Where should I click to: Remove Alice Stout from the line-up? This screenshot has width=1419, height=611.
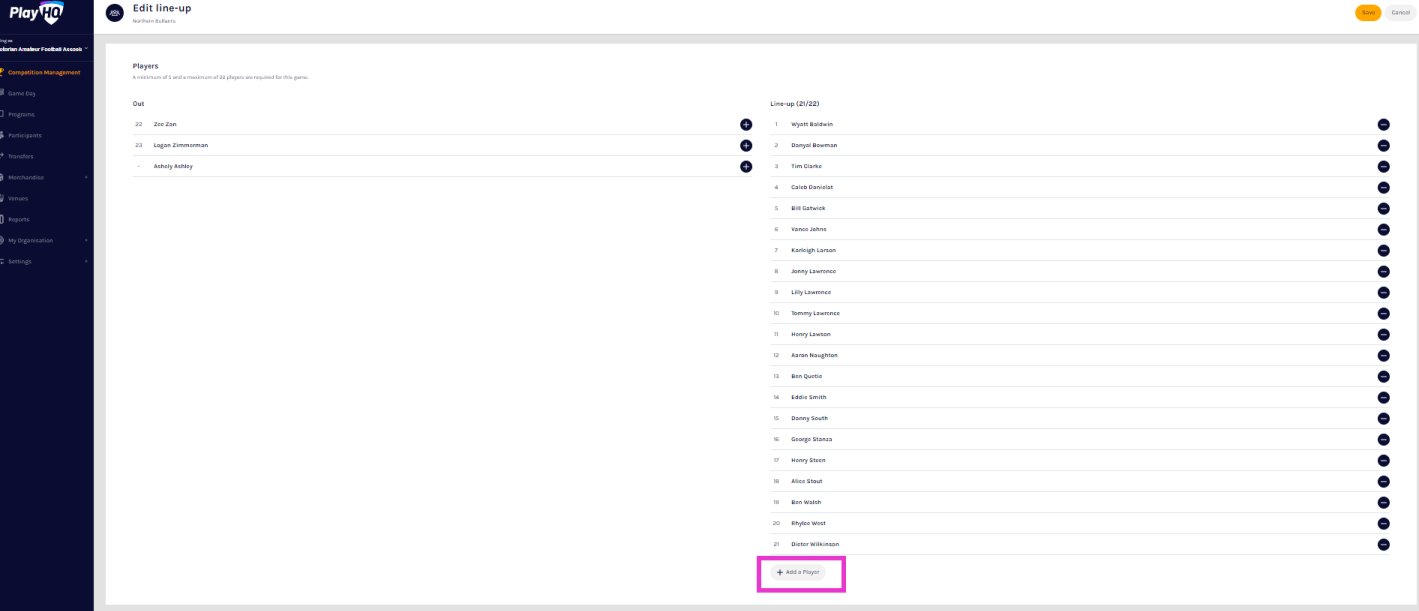(x=1383, y=481)
